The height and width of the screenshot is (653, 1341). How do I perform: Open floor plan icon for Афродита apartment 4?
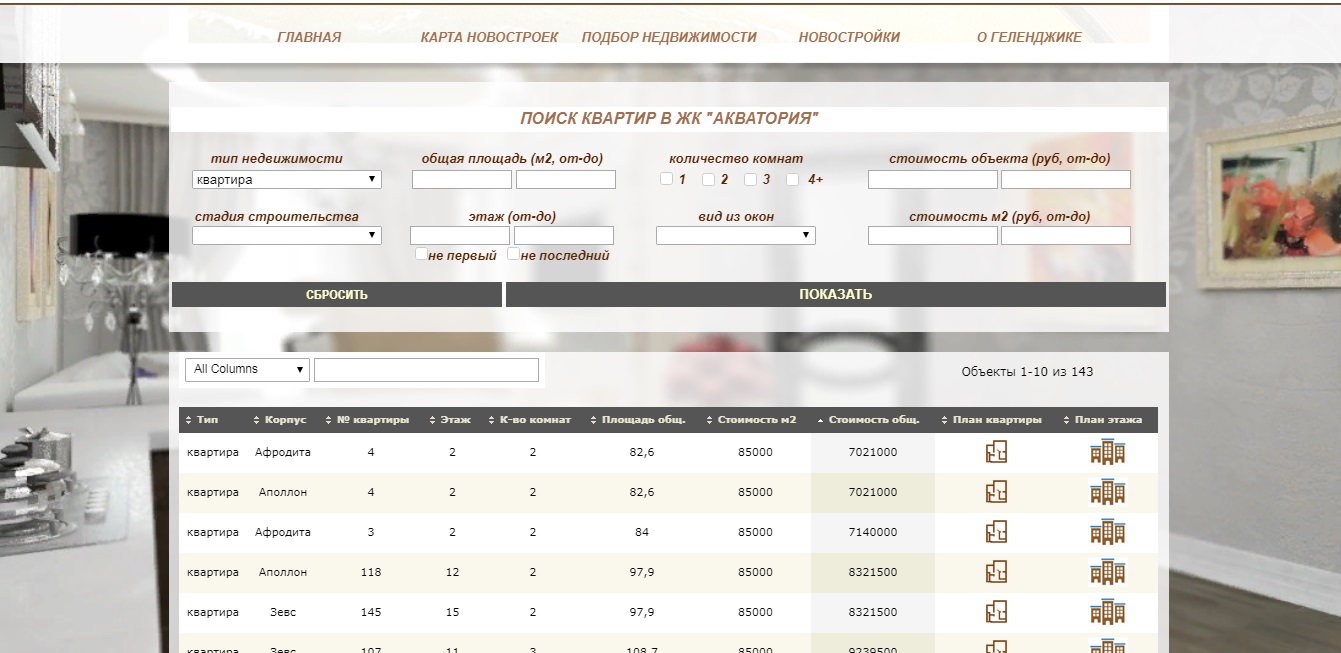[x=1107, y=452]
